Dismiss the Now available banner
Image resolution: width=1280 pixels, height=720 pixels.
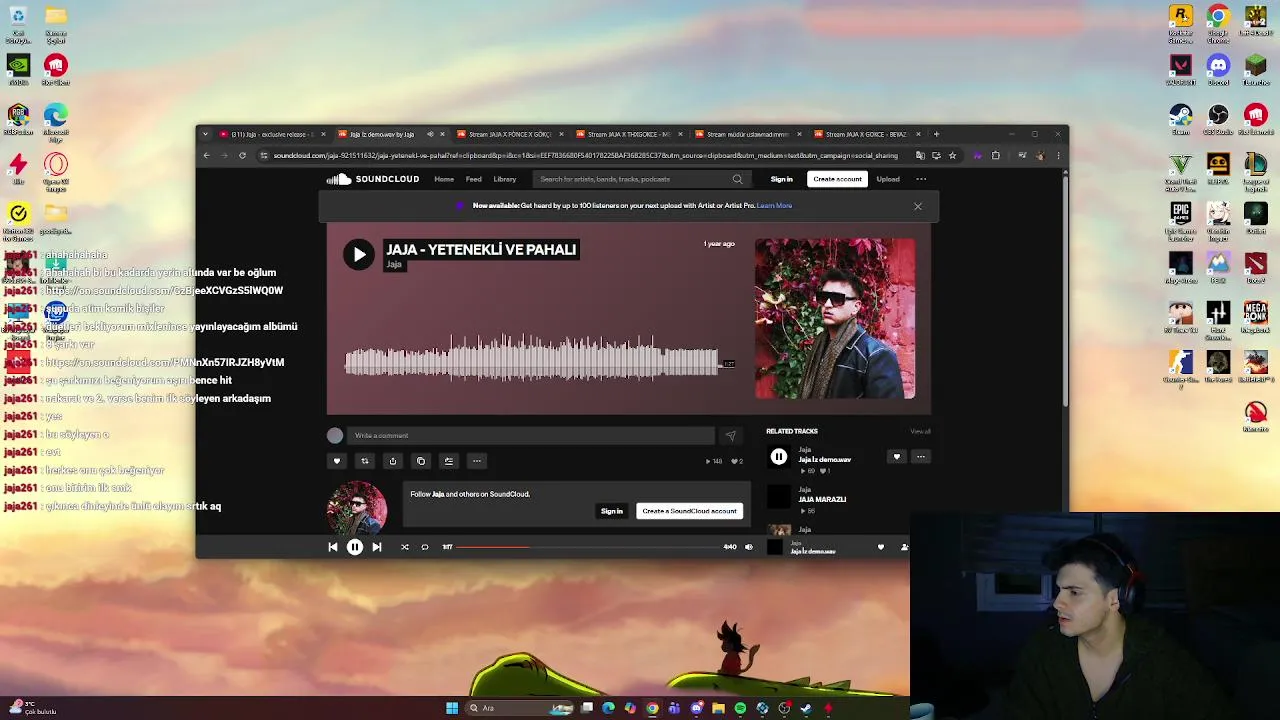pyautogui.click(x=918, y=206)
